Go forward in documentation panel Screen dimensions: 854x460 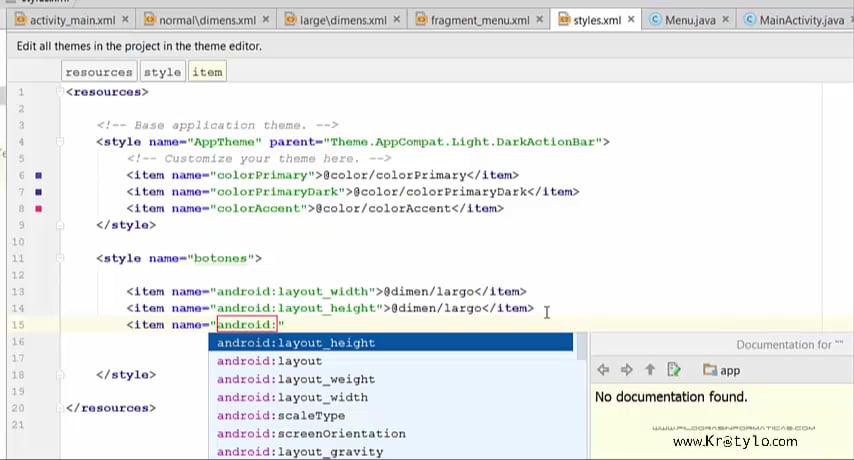pyautogui.click(x=627, y=370)
